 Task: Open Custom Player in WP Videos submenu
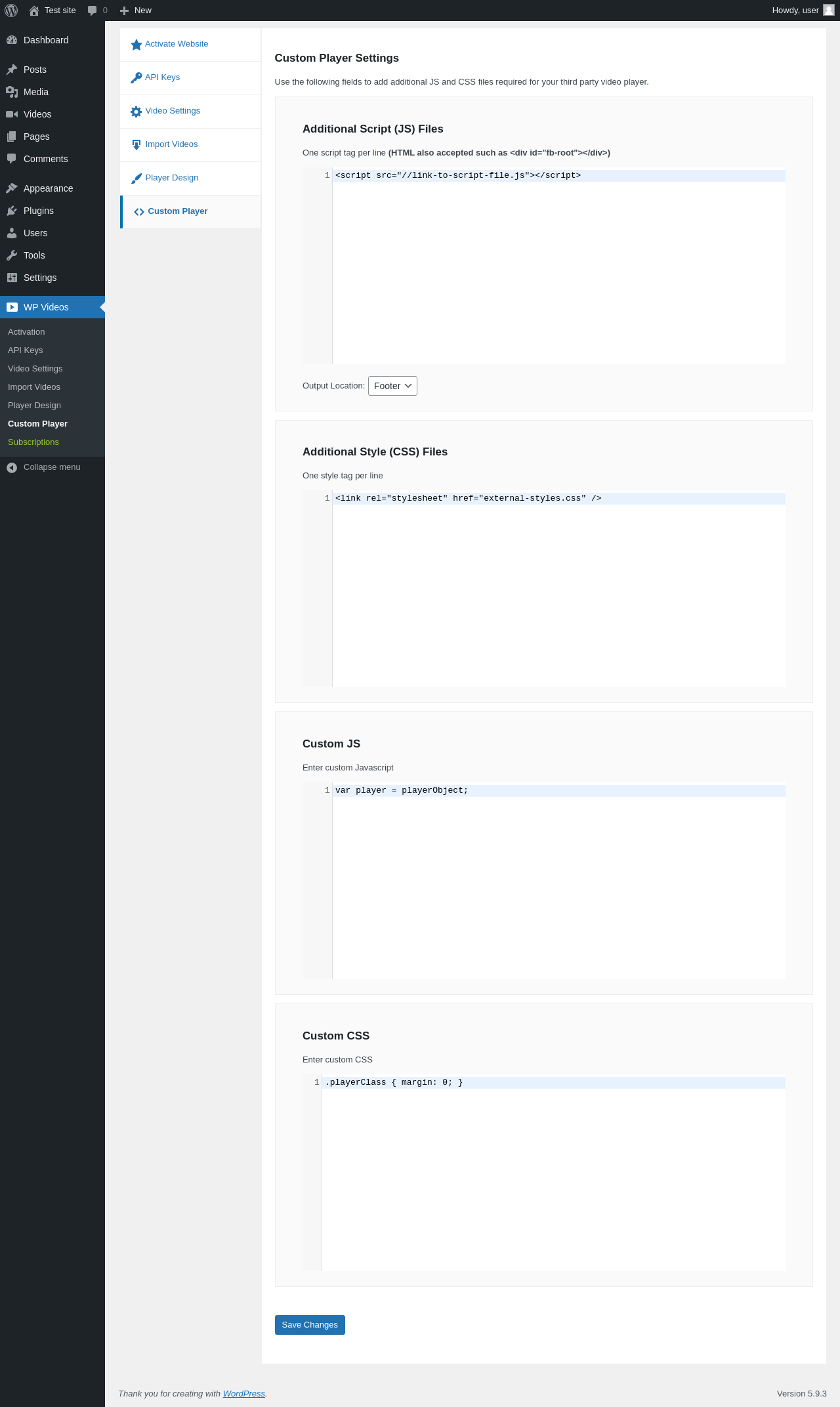pyautogui.click(x=37, y=424)
